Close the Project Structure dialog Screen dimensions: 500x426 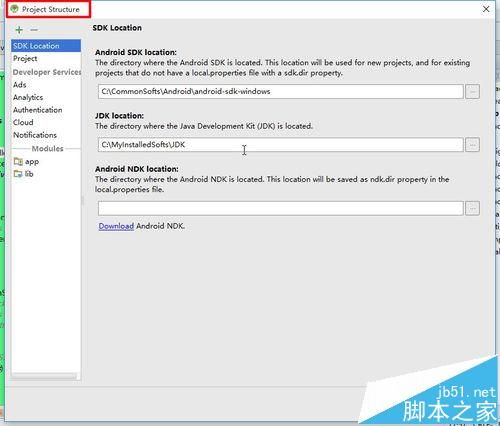coord(486,9)
